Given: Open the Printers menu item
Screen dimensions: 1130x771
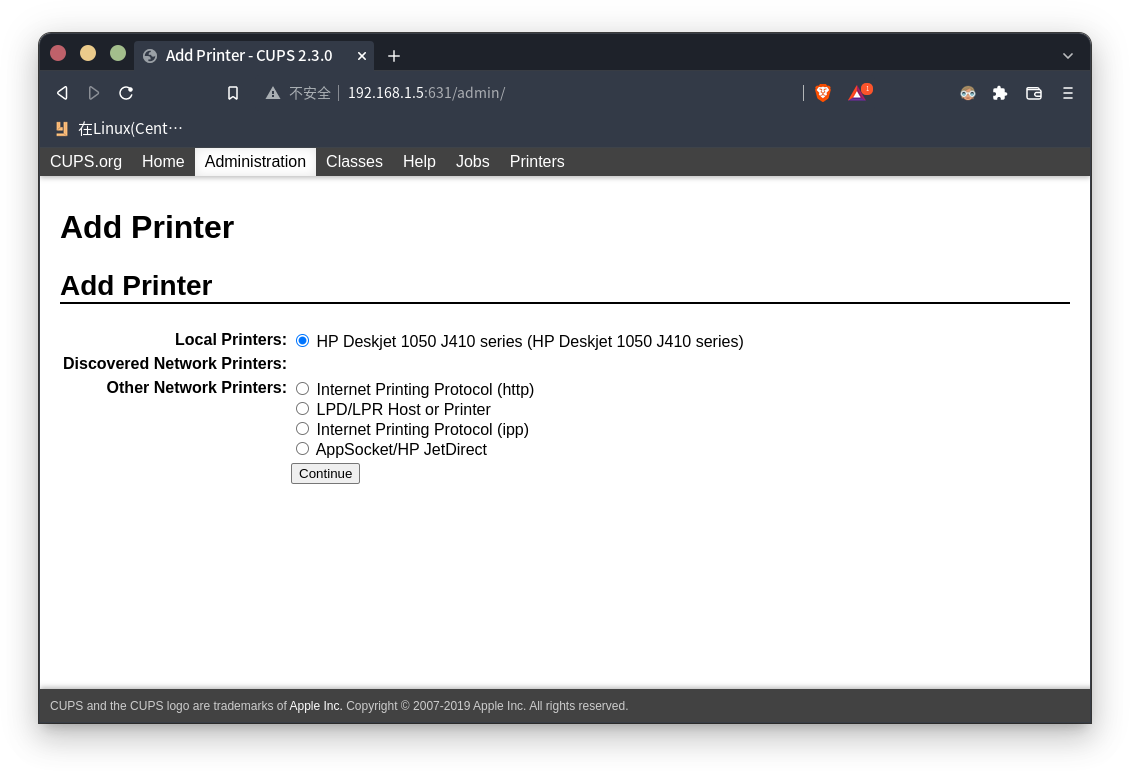Looking at the screenshot, I should [x=537, y=162].
